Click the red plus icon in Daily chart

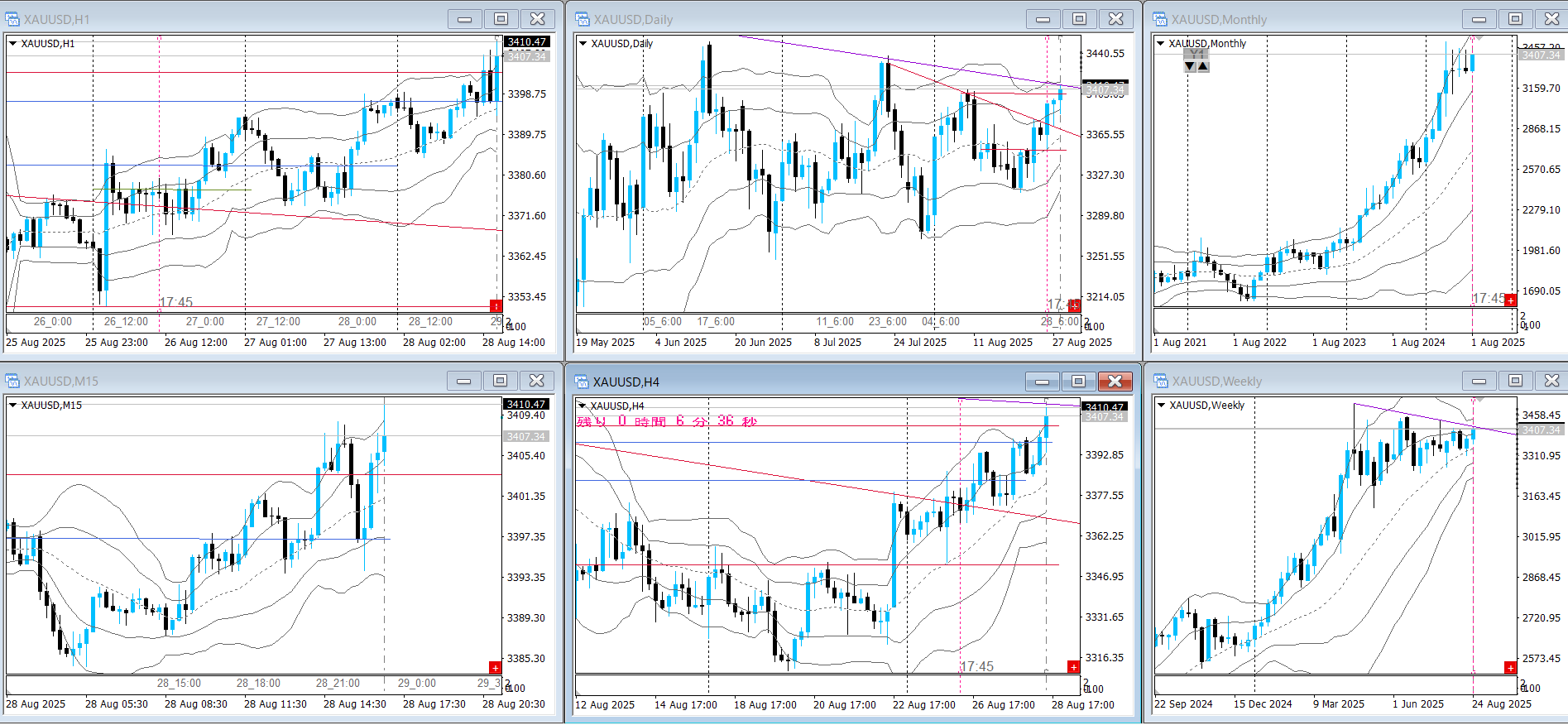[x=1074, y=305]
